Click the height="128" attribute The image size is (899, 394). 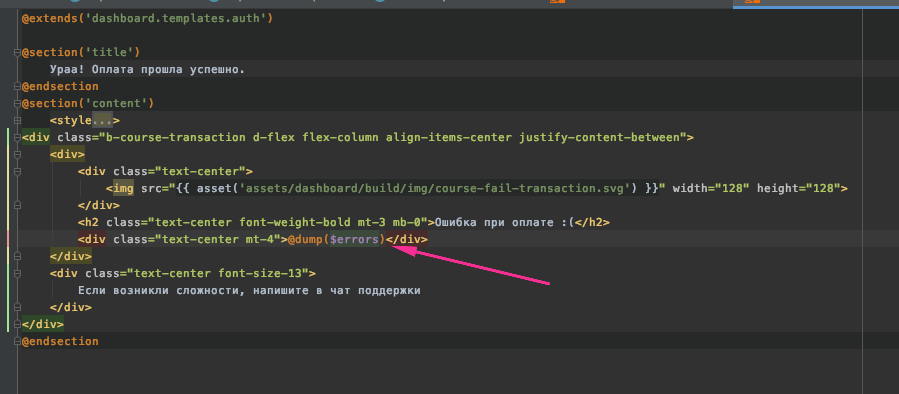[x=799, y=188]
